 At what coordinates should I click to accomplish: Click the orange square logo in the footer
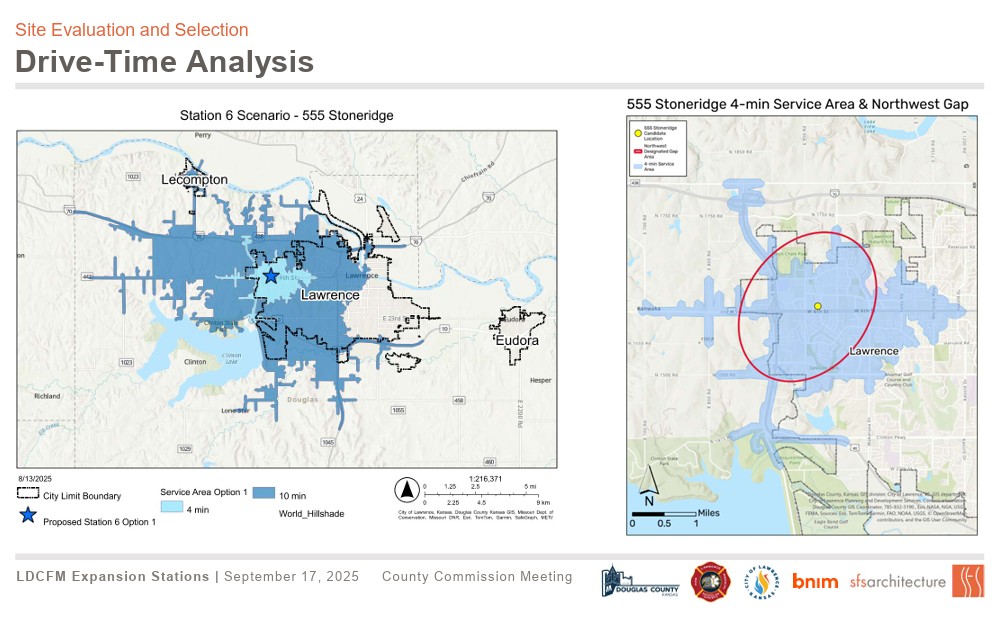[967, 581]
